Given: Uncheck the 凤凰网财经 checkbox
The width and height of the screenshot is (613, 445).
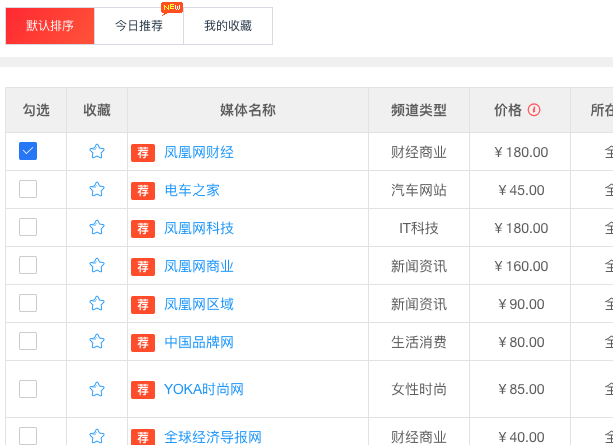Looking at the screenshot, I should coord(28,151).
